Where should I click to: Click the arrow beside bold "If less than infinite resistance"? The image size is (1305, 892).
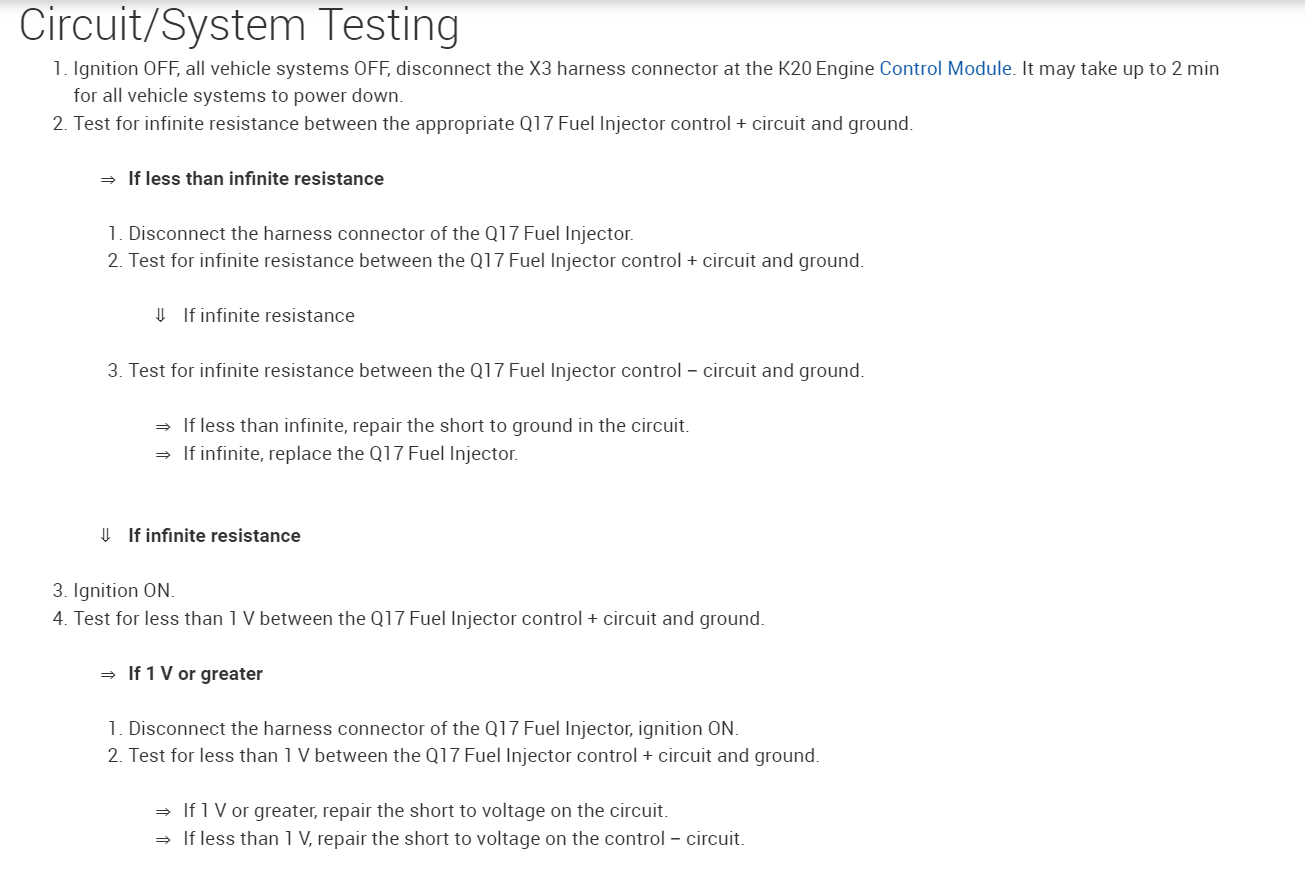tap(108, 179)
